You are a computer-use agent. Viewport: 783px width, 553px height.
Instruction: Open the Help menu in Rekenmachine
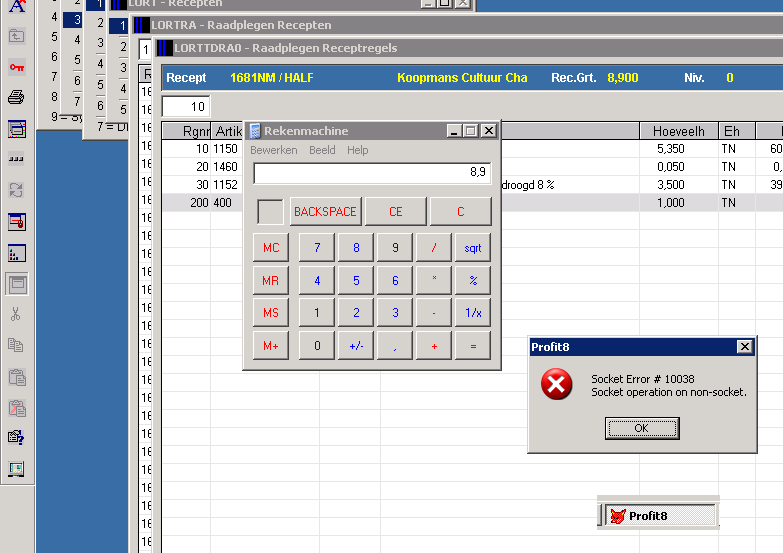click(x=358, y=150)
